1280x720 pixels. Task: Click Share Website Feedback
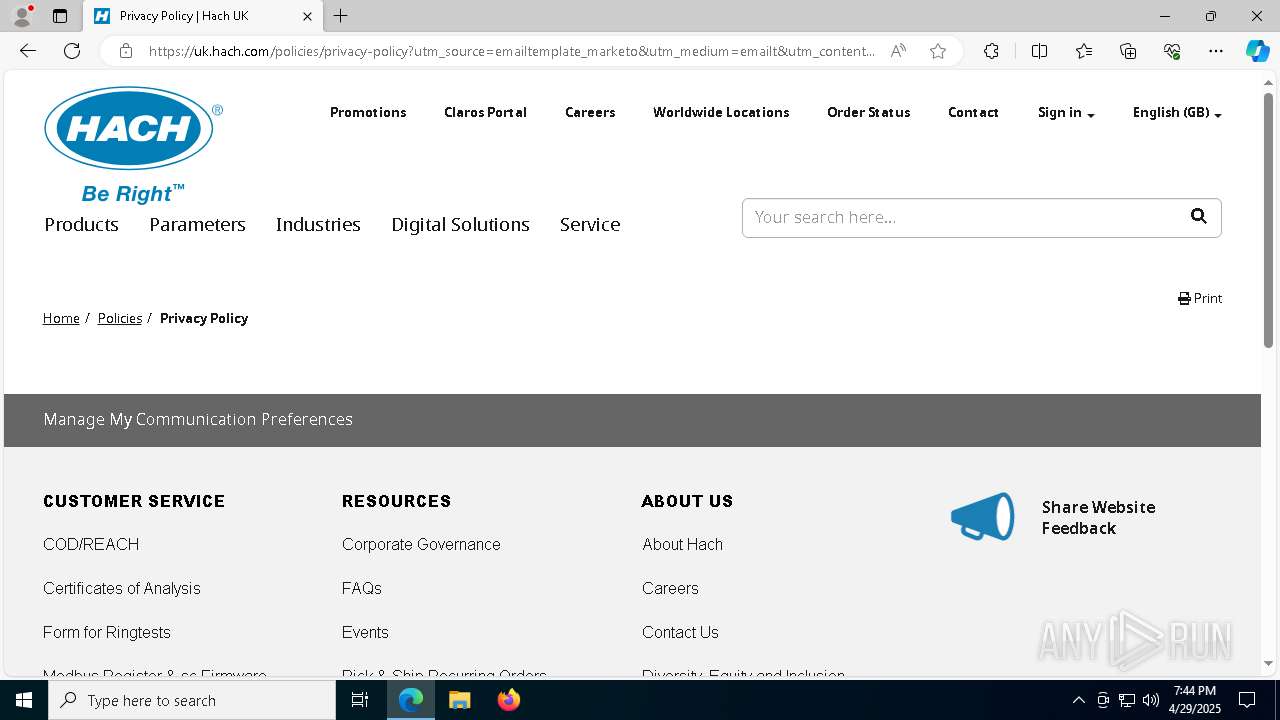point(1098,517)
